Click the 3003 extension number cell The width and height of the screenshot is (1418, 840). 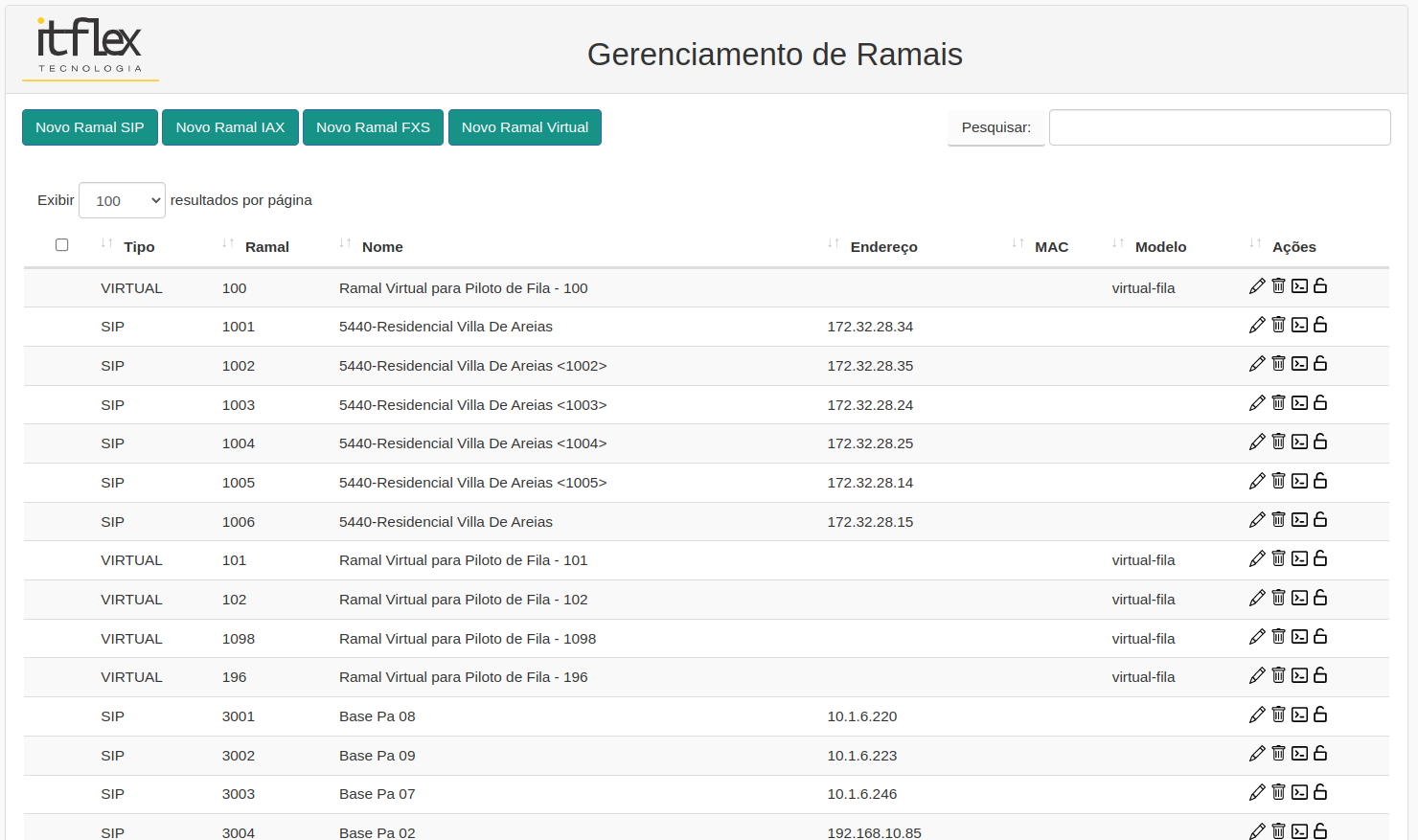pos(239,794)
